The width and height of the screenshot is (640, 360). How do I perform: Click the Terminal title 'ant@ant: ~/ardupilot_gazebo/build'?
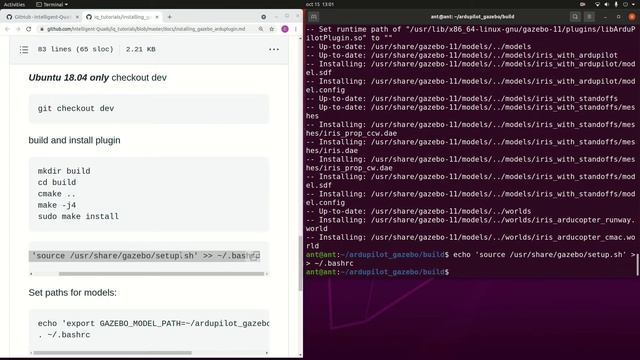click(472, 17)
